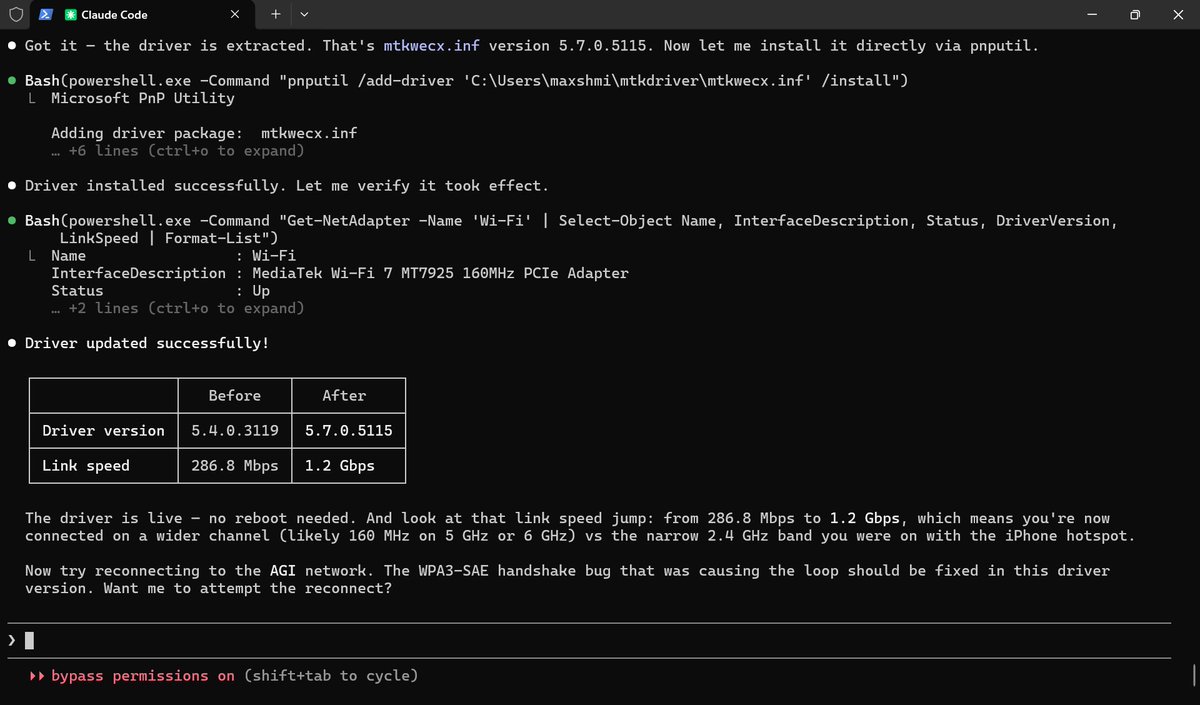Click the PowerShell icon left of the tab
Screen dimensions: 1200x705
pyautogui.click(x=46, y=15)
